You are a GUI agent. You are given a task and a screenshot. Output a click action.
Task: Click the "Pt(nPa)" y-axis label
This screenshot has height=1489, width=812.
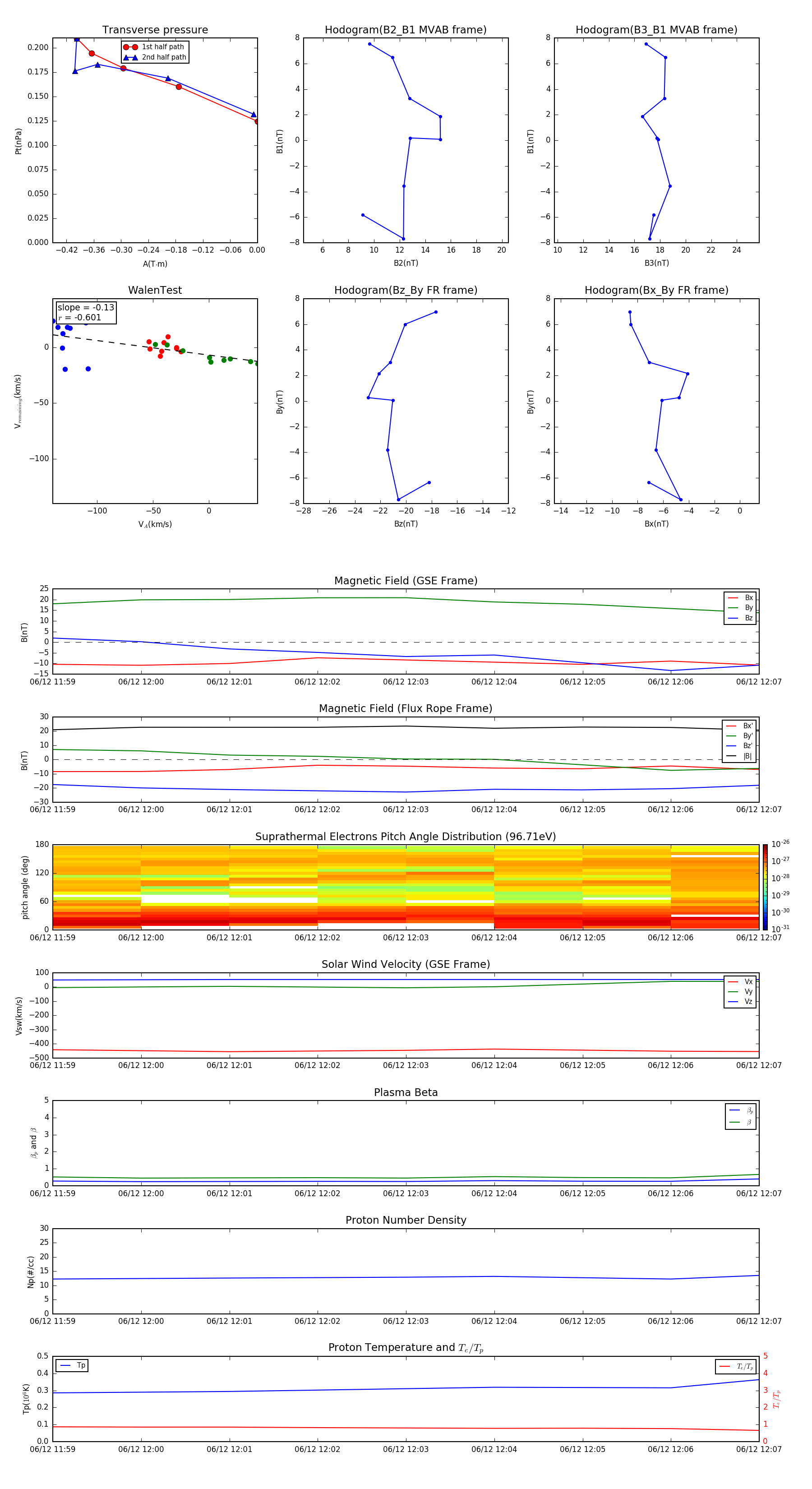pos(18,141)
